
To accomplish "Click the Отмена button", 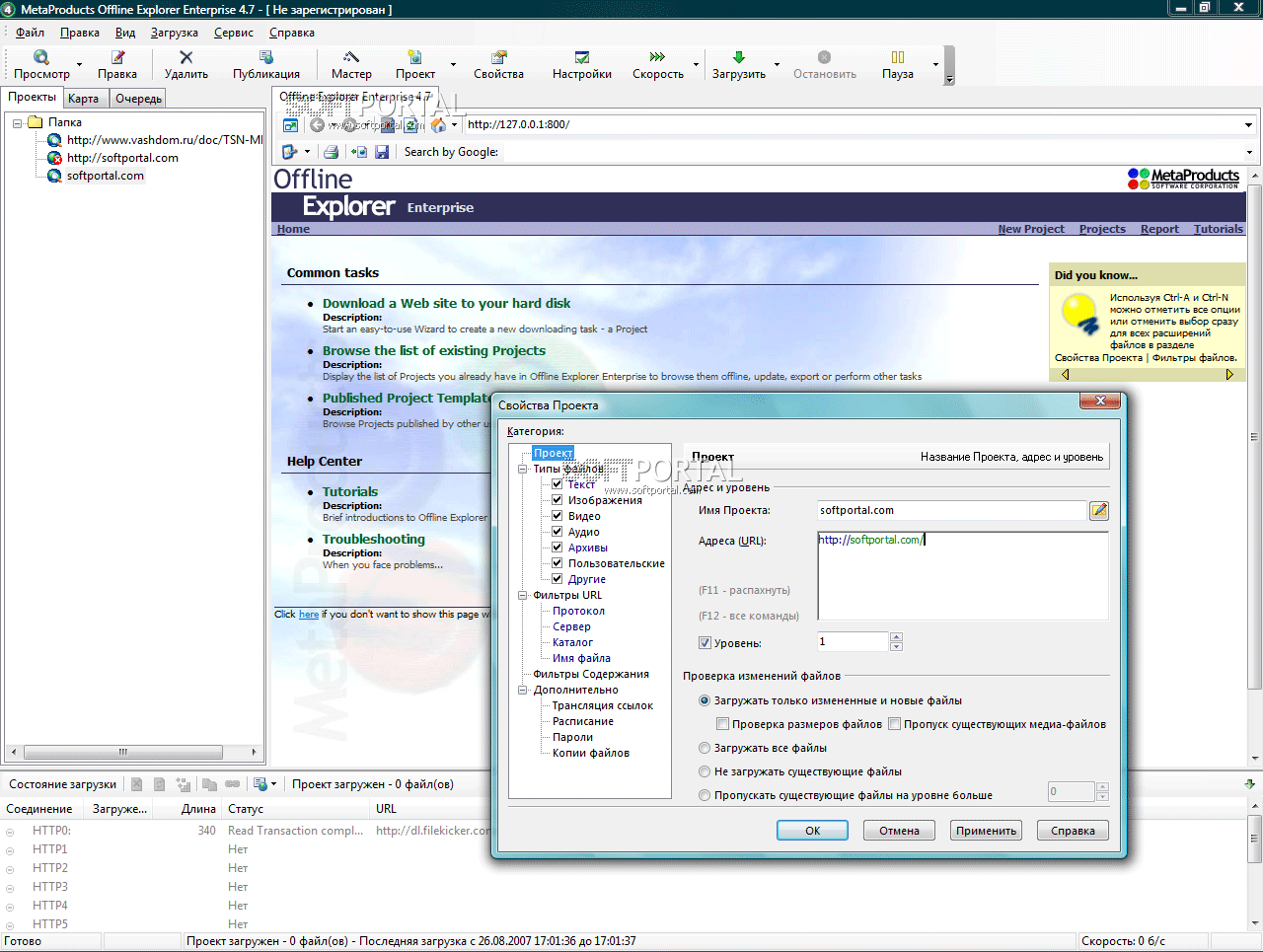I will pyautogui.click(x=900, y=831).
